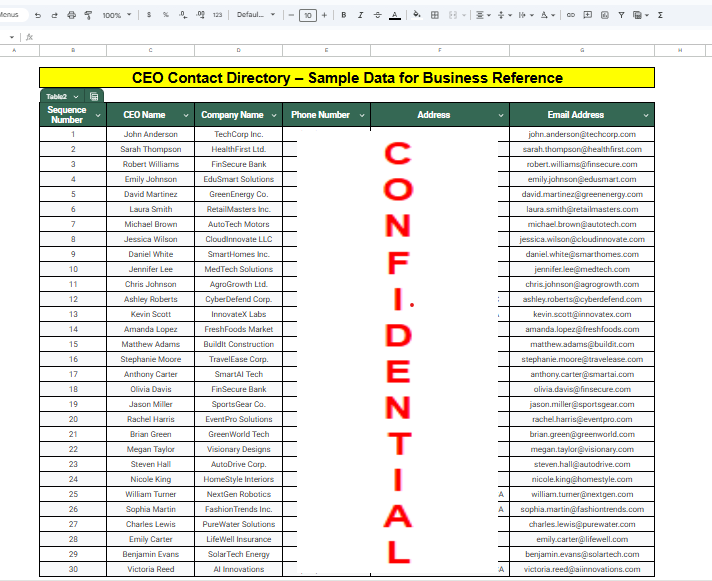The height and width of the screenshot is (581, 712).
Task: Click the Redo icon
Action: pyautogui.click(x=54, y=15)
